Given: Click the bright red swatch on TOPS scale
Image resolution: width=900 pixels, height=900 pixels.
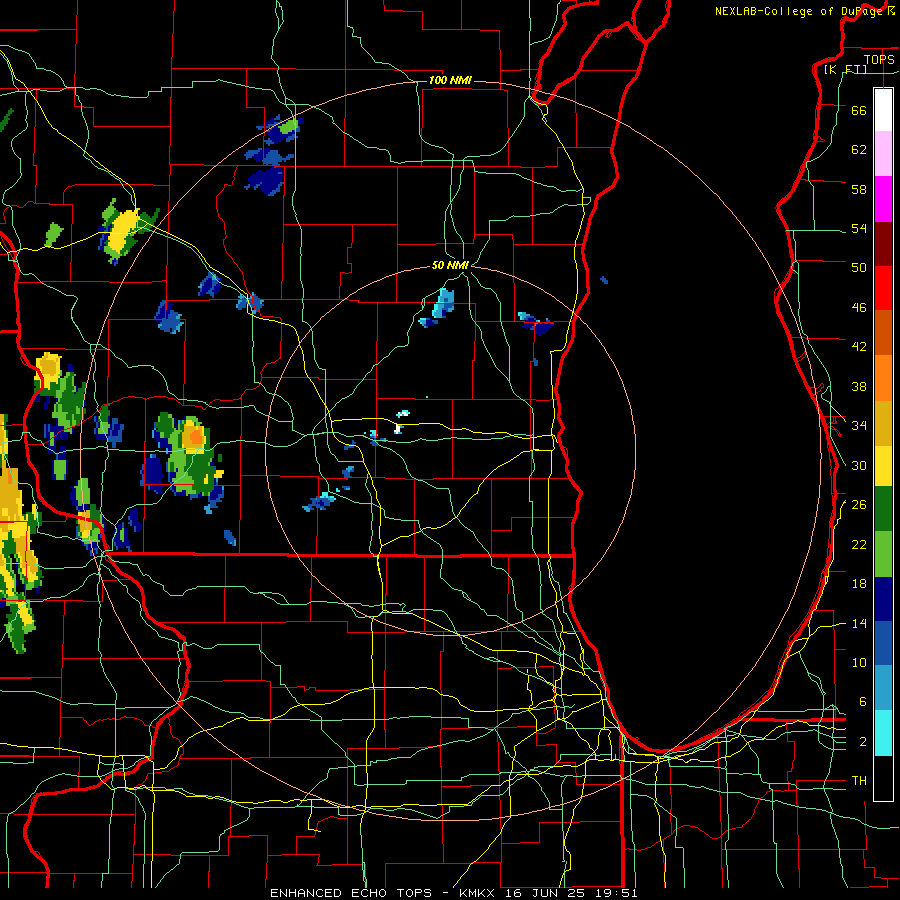Looking at the screenshot, I should click(883, 288).
